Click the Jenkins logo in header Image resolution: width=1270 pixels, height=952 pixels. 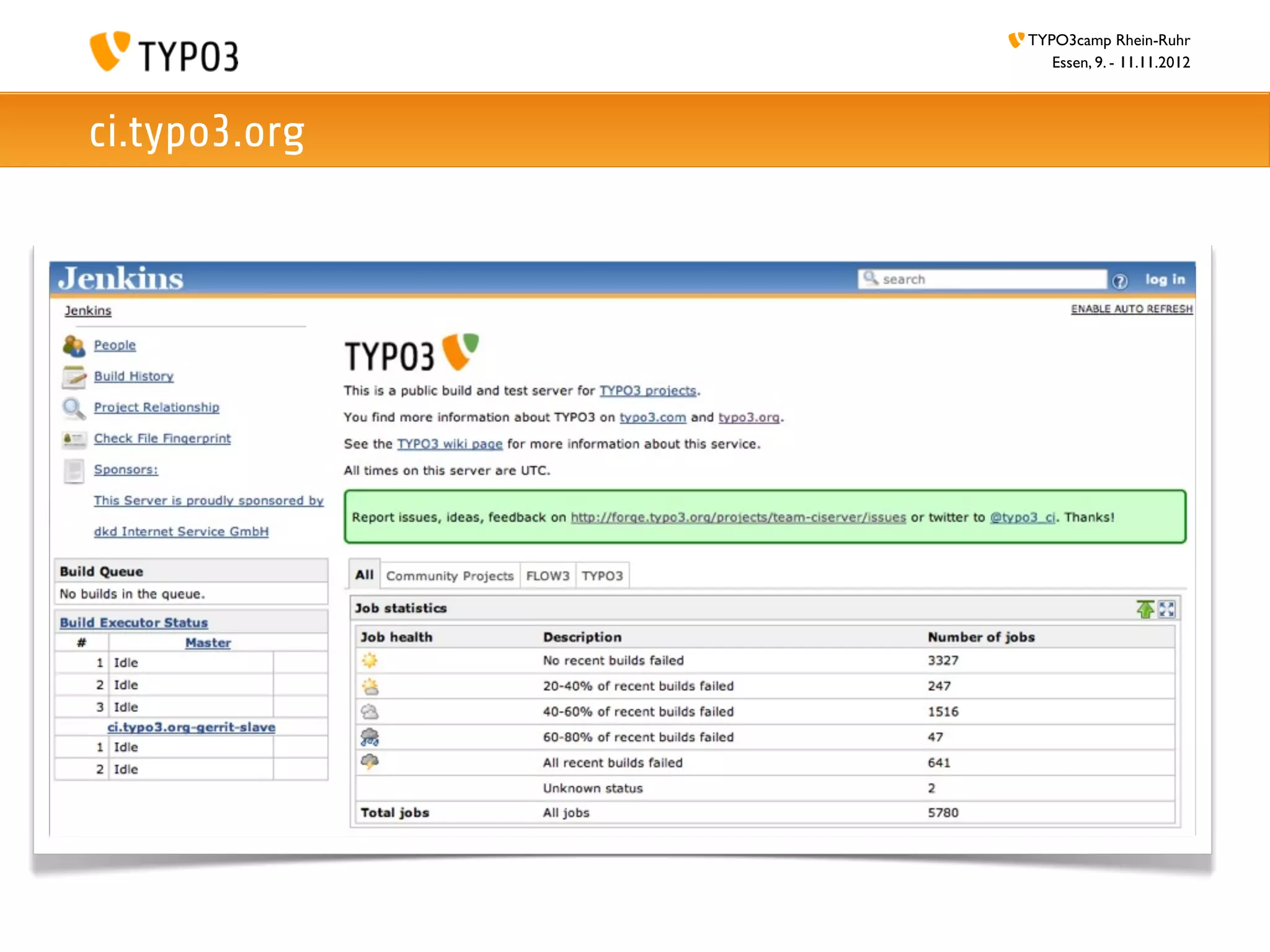121,278
